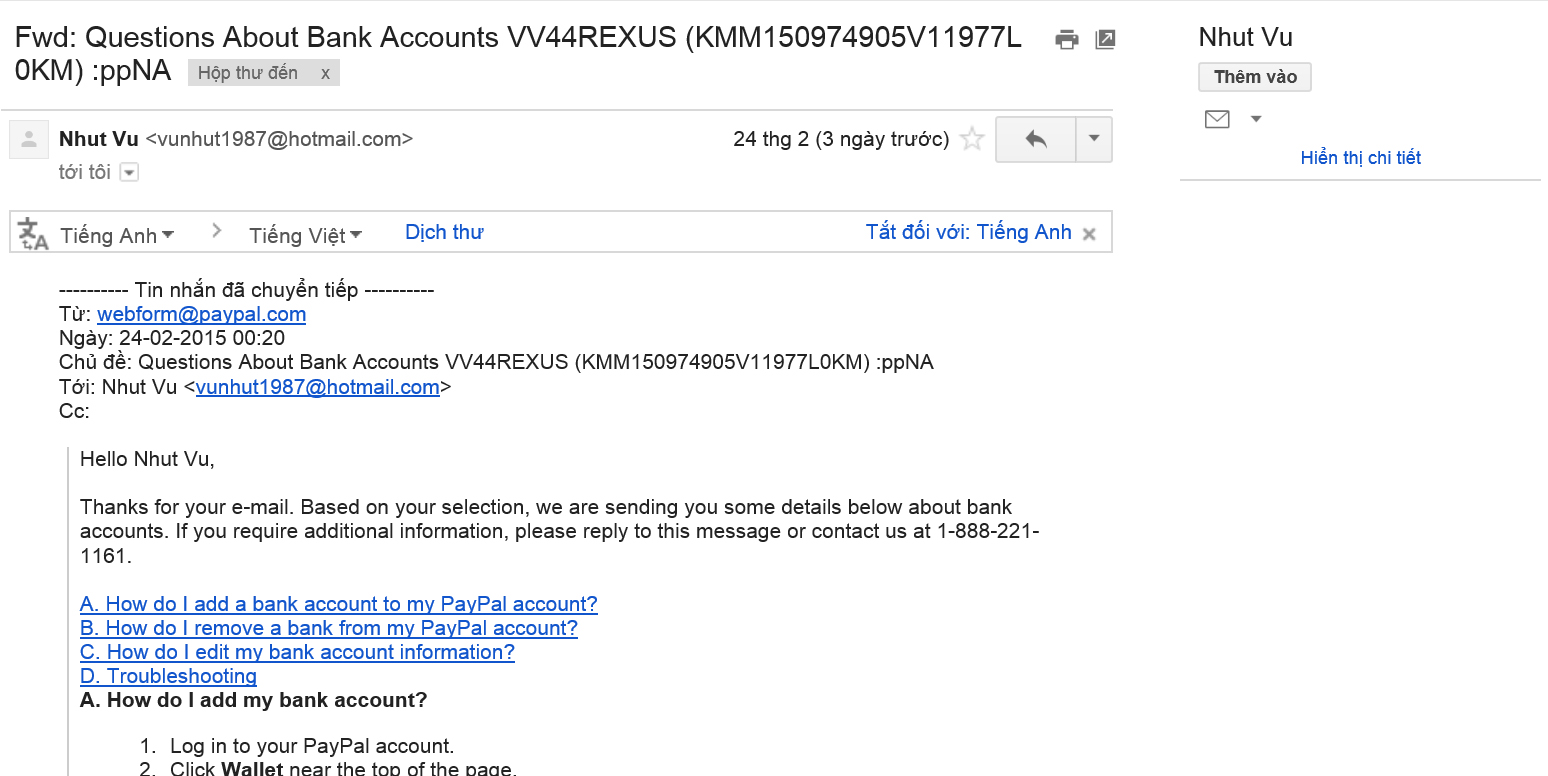The image size is (1548, 776).
Task: Star this email from Nhut Vu
Action: point(972,140)
